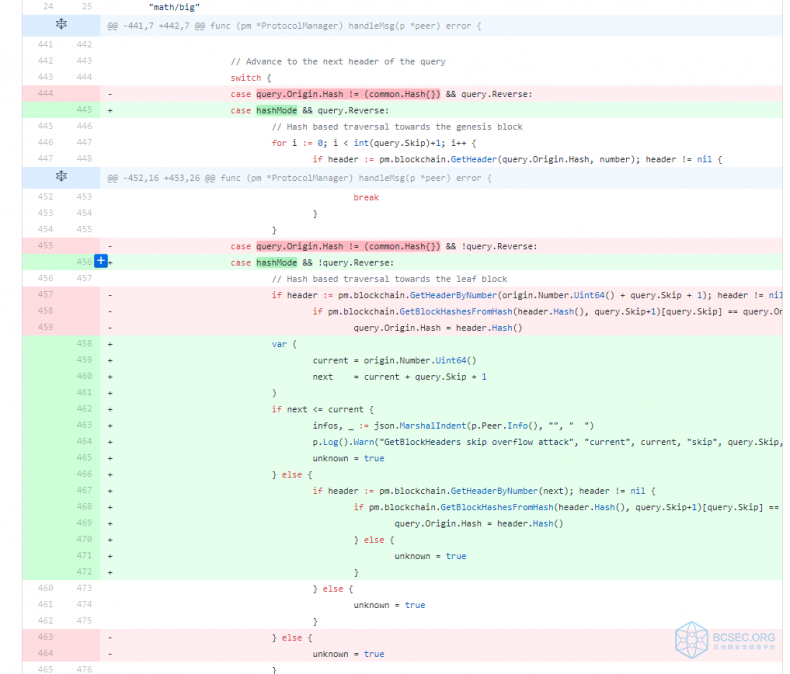Click new line number 473 beside '} else {'
790x674 pixels.
(x=84, y=588)
